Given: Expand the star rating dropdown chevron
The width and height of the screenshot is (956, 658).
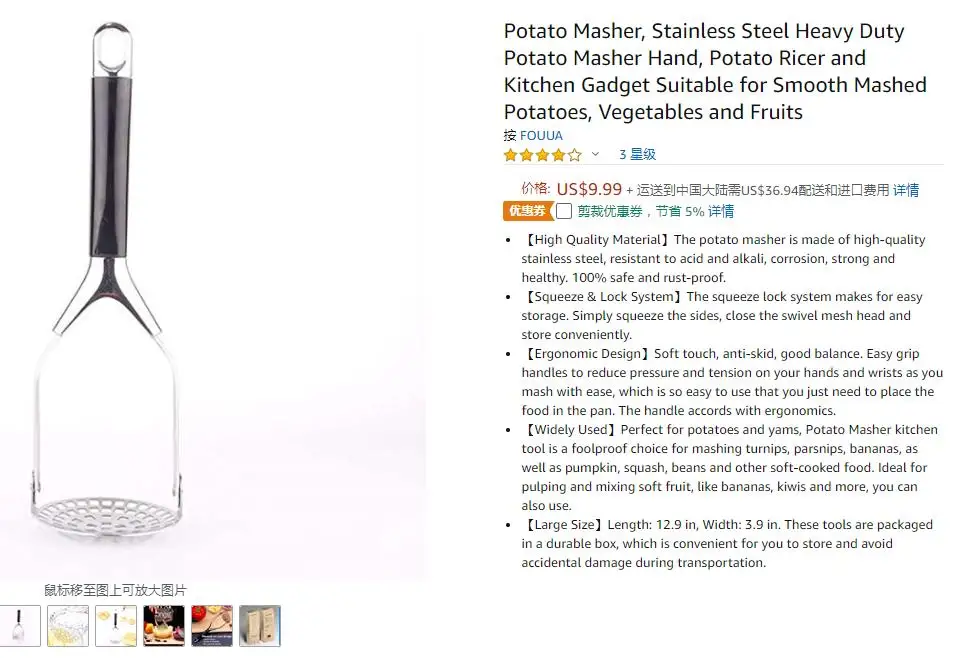Looking at the screenshot, I should coord(595,155).
